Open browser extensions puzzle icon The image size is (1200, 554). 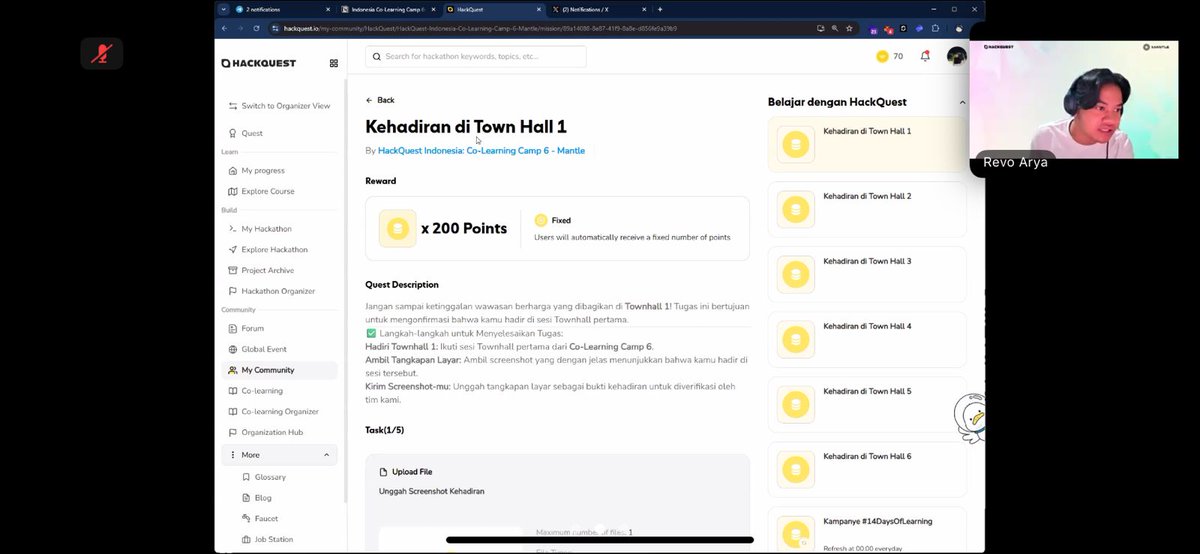pos(935,29)
